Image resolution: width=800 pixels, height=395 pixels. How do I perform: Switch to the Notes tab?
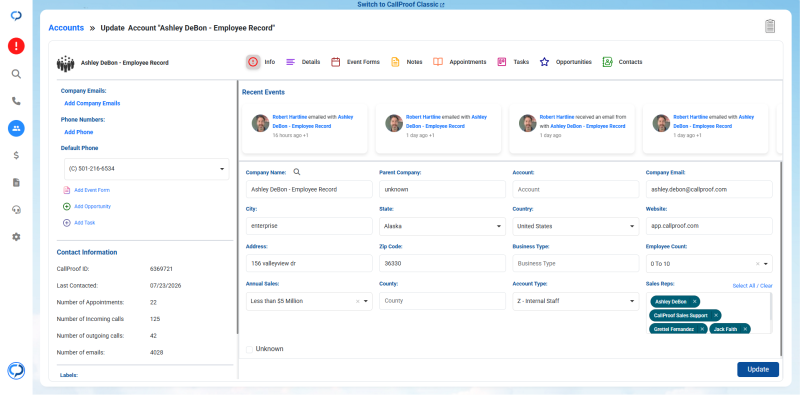click(x=407, y=62)
